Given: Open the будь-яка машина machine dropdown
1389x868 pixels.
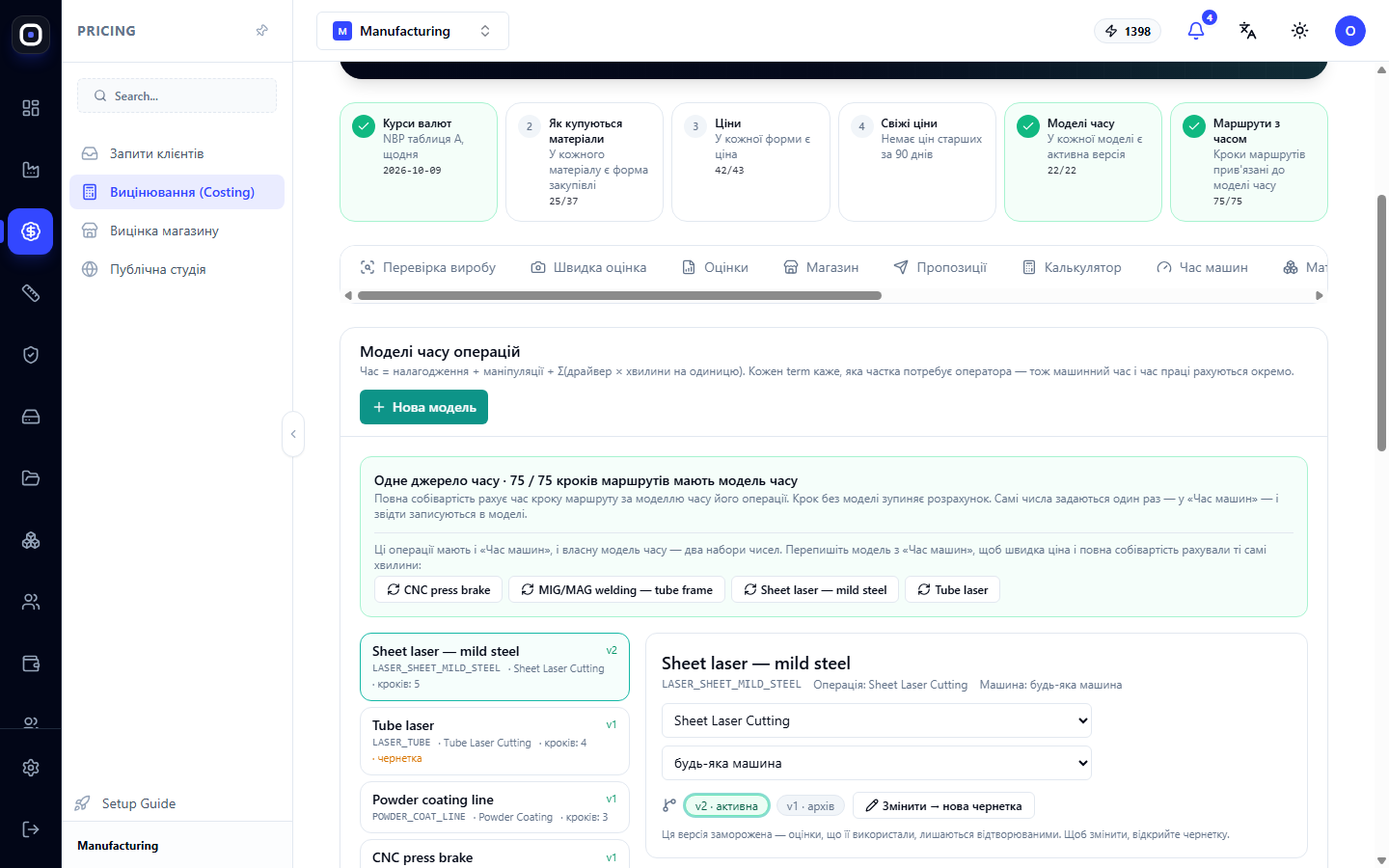Looking at the screenshot, I should tap(877, 763).
